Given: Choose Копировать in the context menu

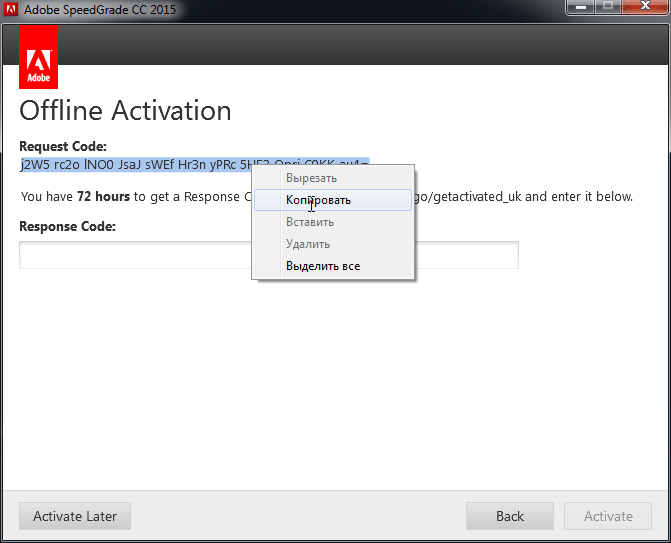Looking at the screenshot, I should pyautogui.click(x=333, y=200).
